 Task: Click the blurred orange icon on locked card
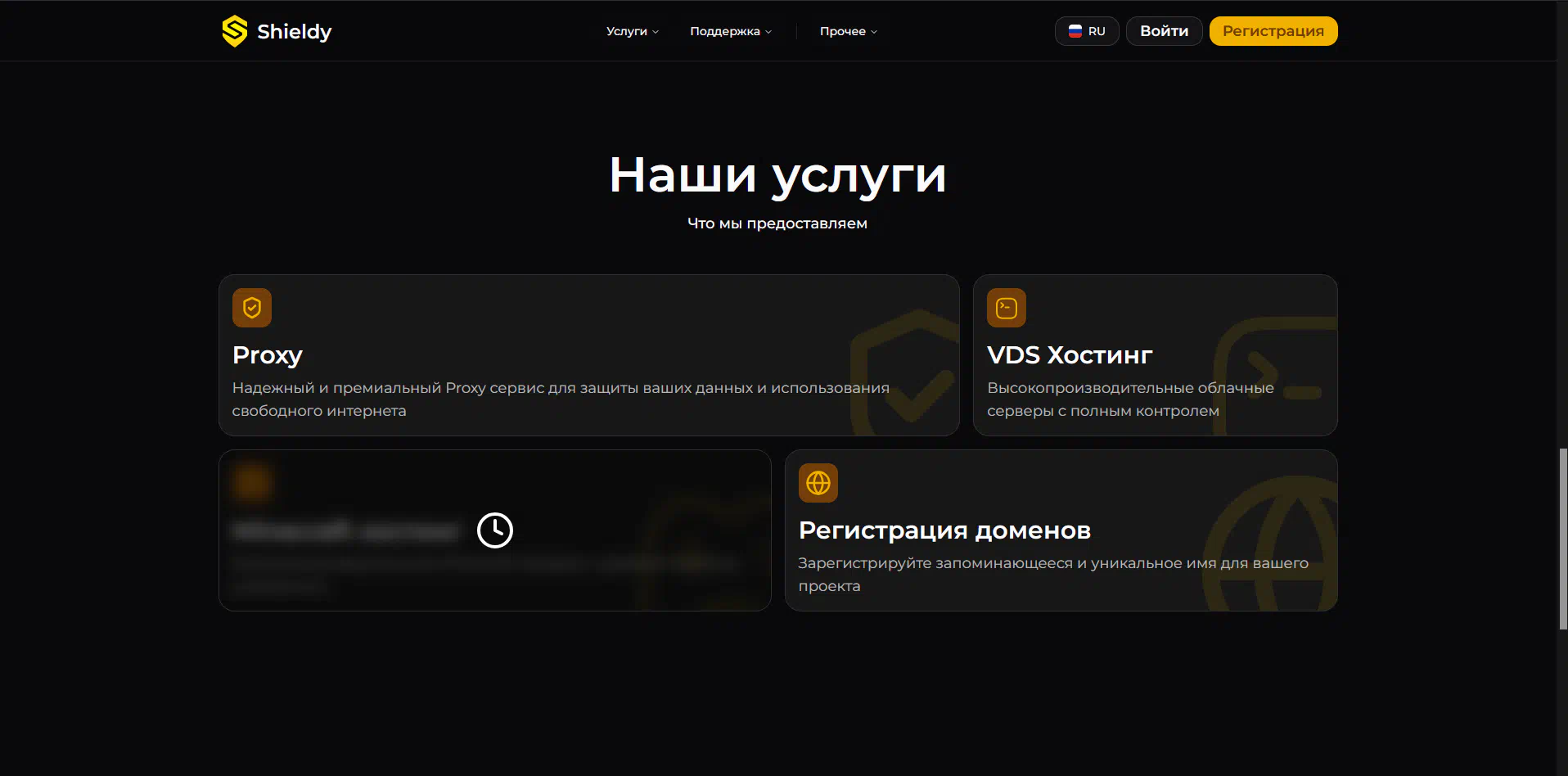pyautogui.click(x=252, y=482)
